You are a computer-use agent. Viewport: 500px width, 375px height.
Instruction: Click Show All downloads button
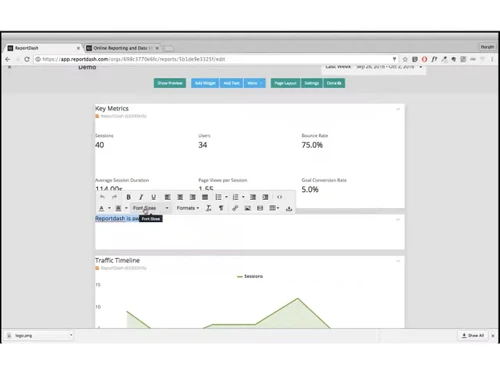pyautogui.click(x=472, y=335)
